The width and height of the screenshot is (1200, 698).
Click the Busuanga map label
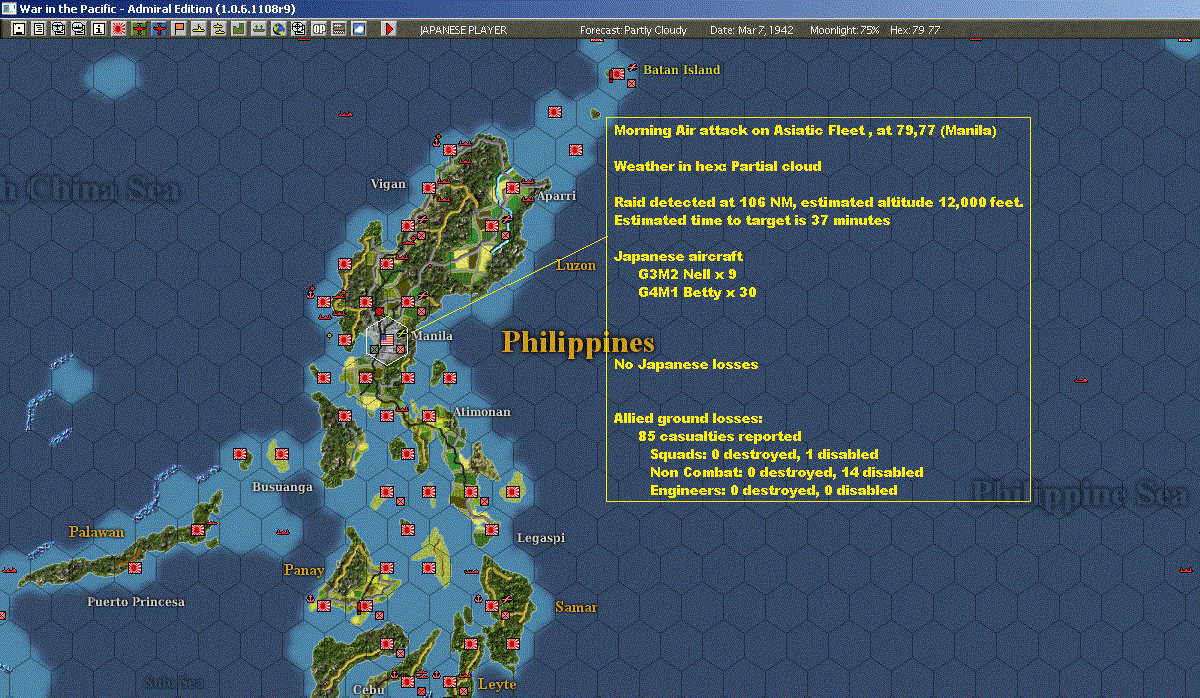click(282, 487)
